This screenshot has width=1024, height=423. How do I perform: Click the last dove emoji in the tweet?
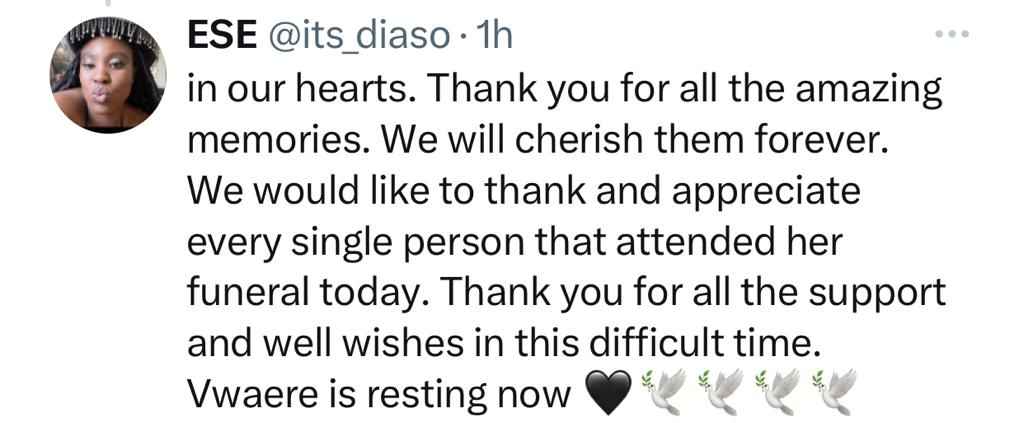tap(833, 392)
